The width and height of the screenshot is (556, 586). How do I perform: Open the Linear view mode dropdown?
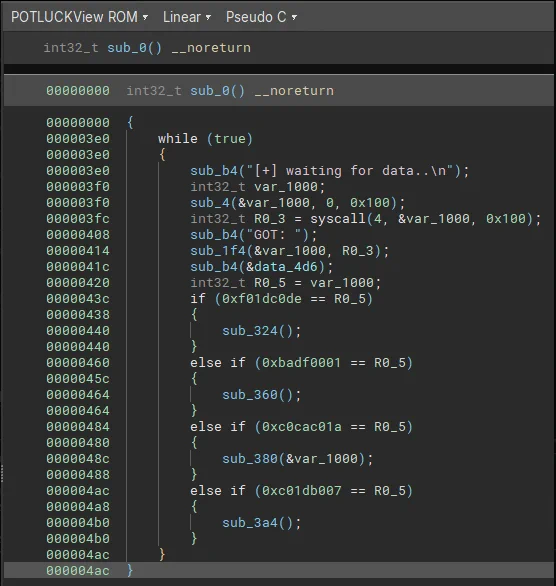pyautogui.click(x=187, y=17)
